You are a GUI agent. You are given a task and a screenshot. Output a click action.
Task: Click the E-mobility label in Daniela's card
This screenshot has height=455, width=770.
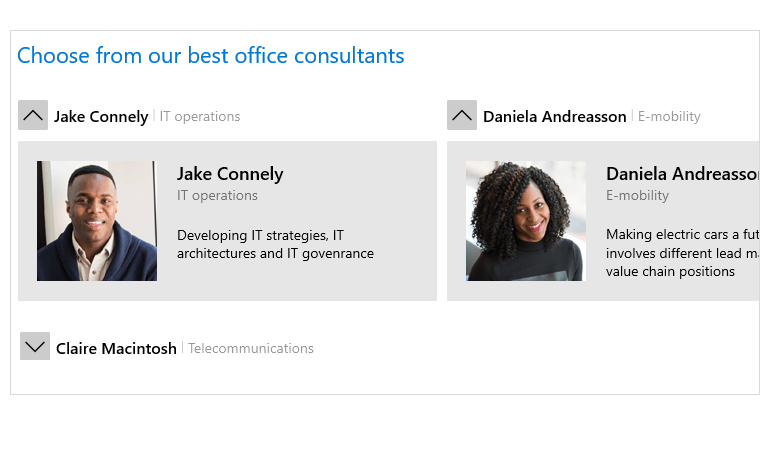pyautogui.click(x=637, y=195)
